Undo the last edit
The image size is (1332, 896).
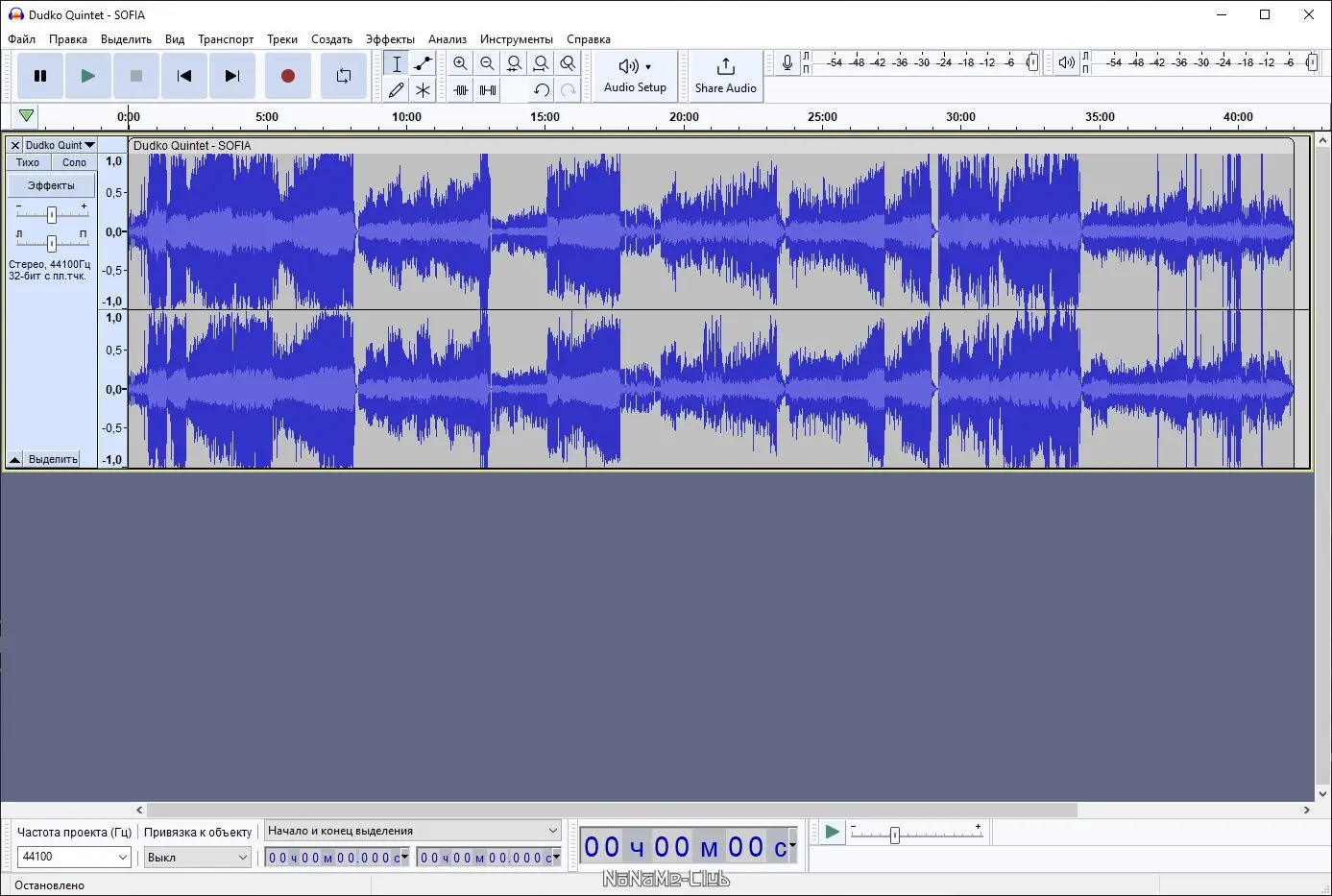pos(541,90)
